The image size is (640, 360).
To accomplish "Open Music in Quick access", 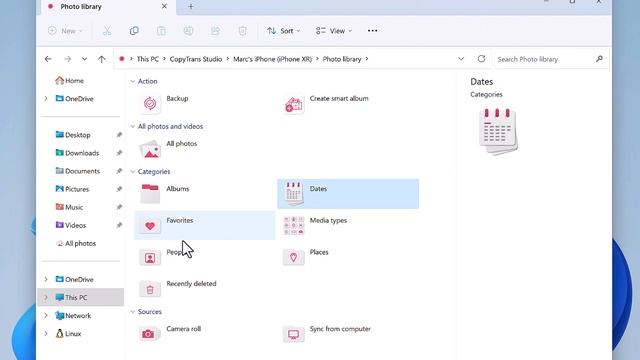I will 69,207.
